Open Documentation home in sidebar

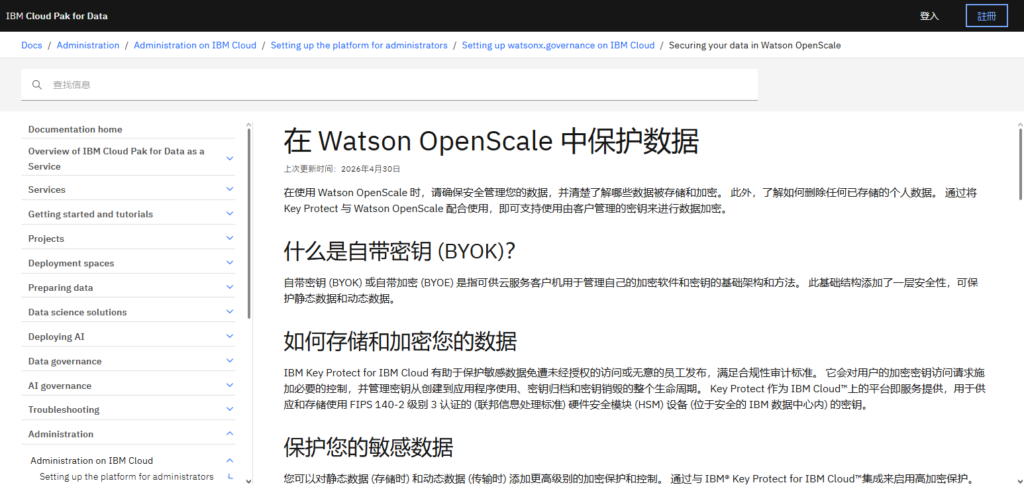(x=75, y=129)
